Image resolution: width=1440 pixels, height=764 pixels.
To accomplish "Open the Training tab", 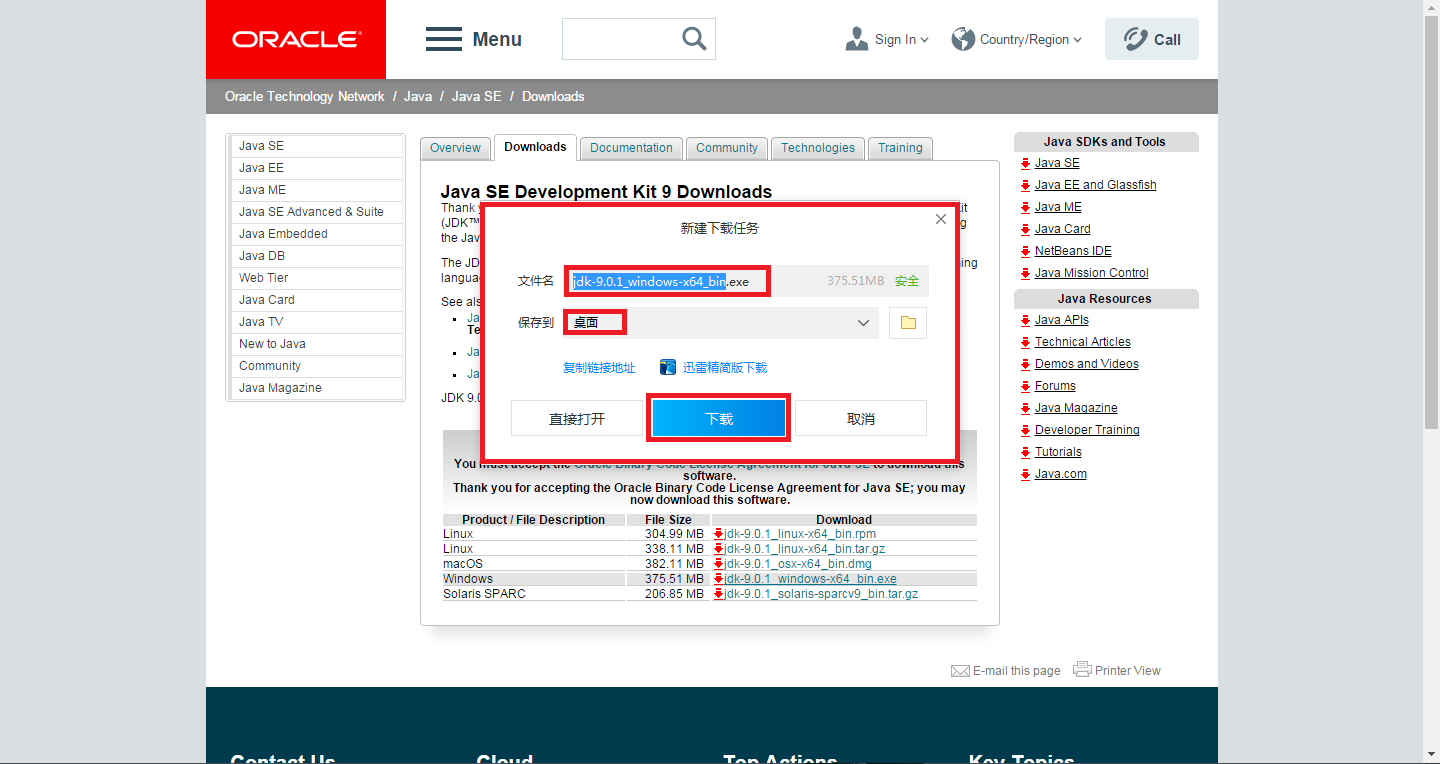I will [900, 148].
